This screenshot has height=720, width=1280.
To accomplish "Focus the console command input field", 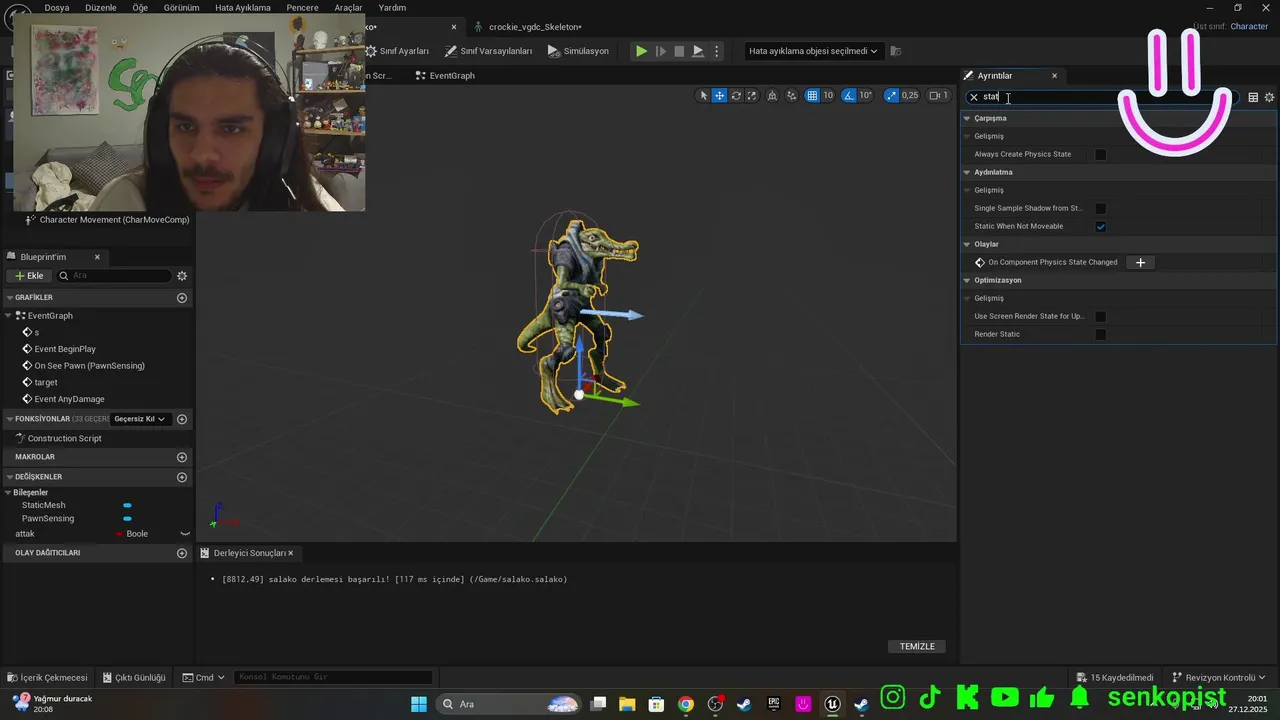I will click(333, 677).
